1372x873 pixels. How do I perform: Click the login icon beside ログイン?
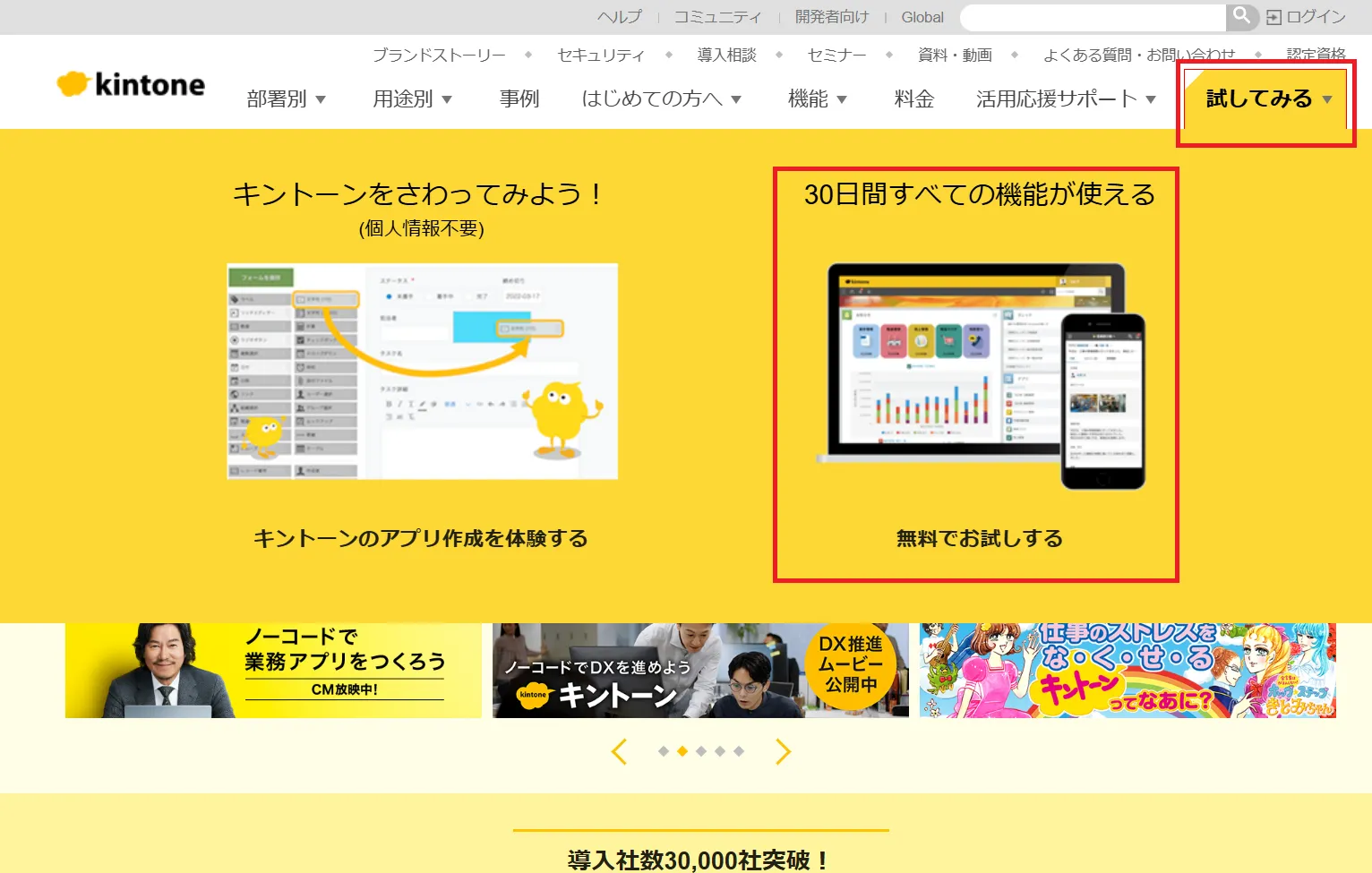point(1273,17)
